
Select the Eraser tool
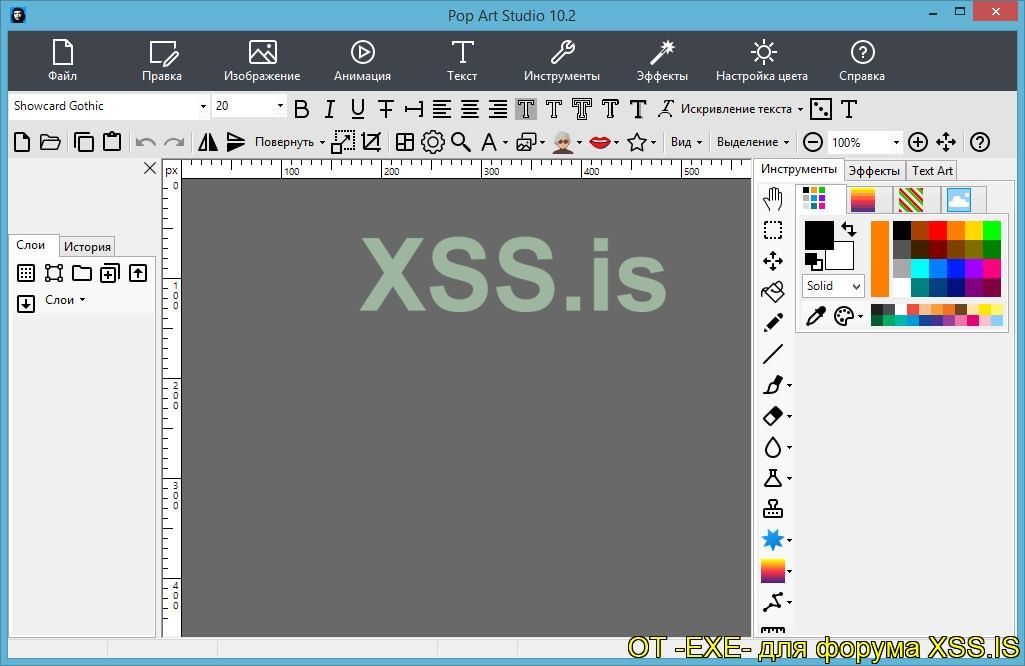pos(773,416)
